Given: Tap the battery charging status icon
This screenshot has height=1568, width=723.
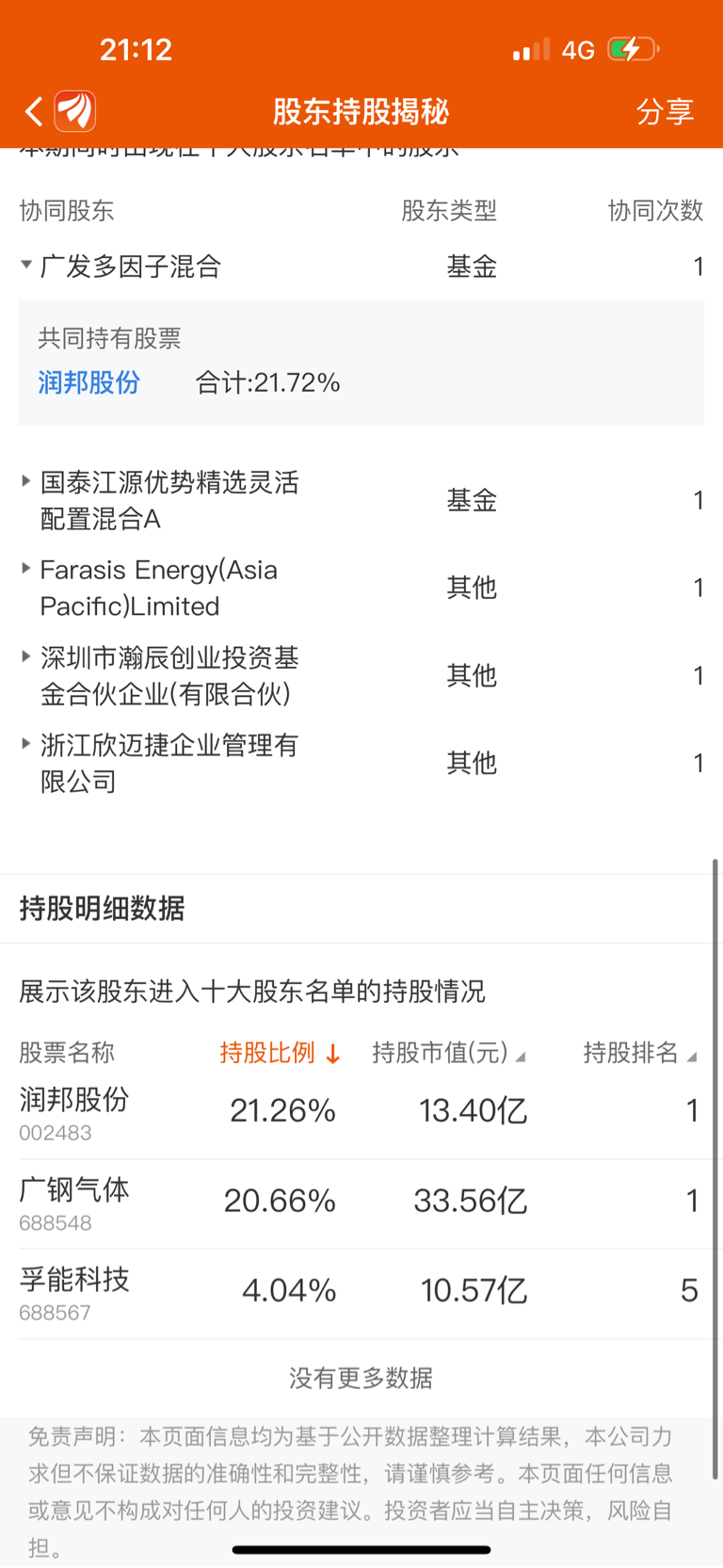Looking at the screenshot, I should pos(633,49).
